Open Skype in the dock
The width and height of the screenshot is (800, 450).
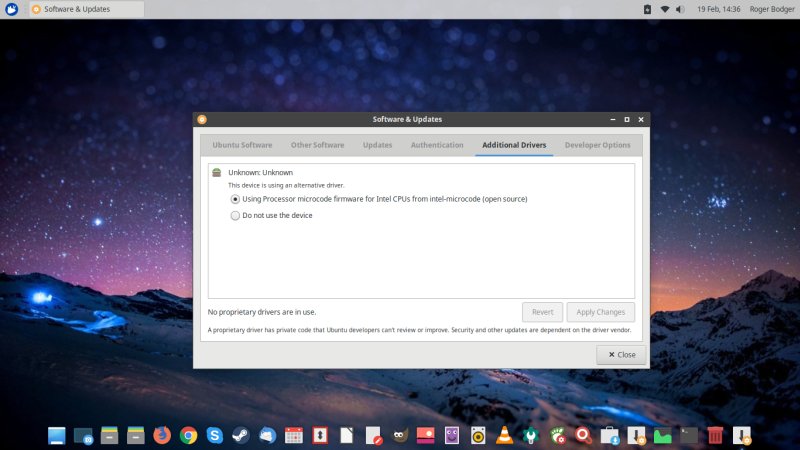click(214, 435)
